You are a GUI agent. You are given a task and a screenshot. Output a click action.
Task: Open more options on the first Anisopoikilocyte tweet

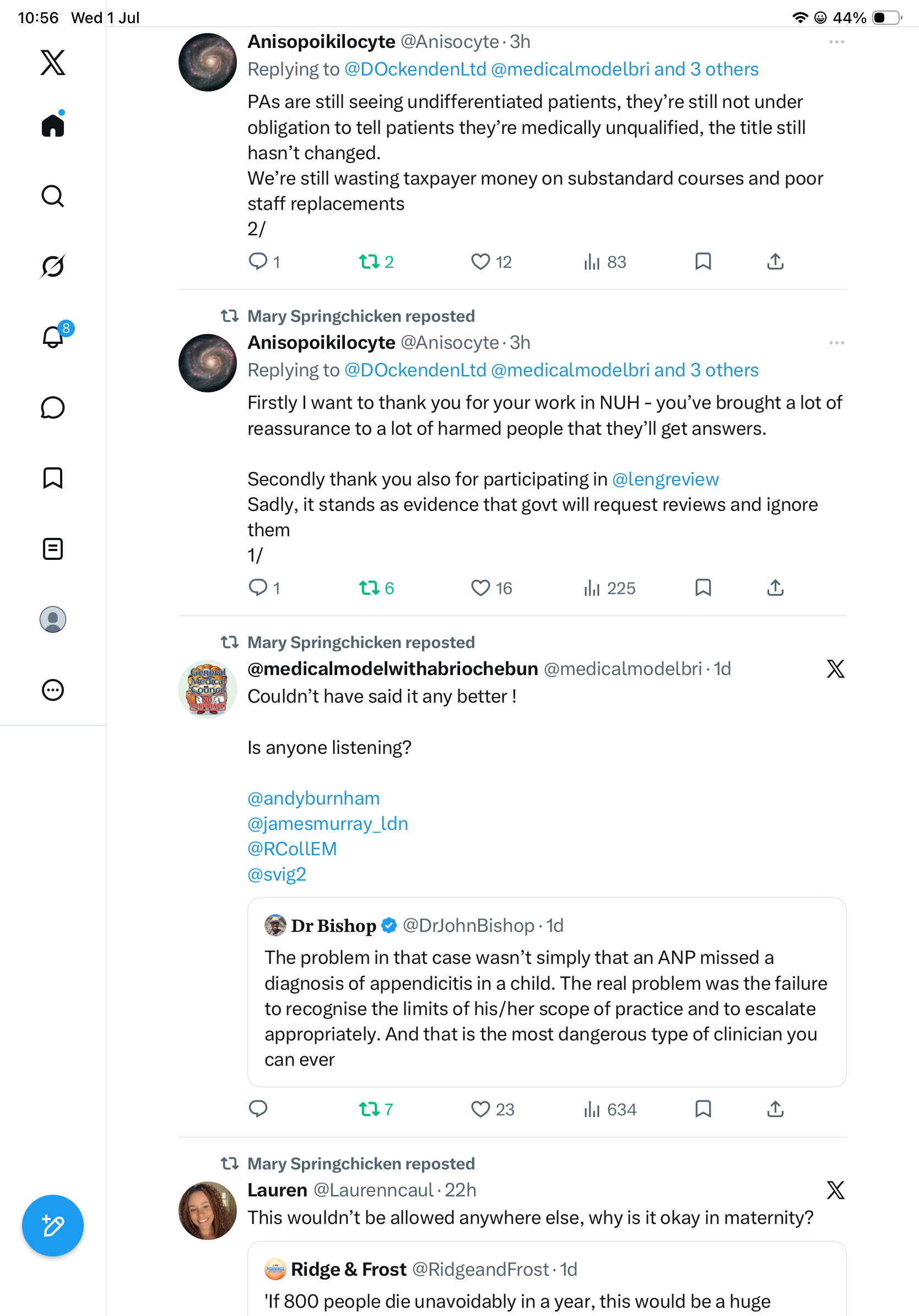click(x=836, y=42)
